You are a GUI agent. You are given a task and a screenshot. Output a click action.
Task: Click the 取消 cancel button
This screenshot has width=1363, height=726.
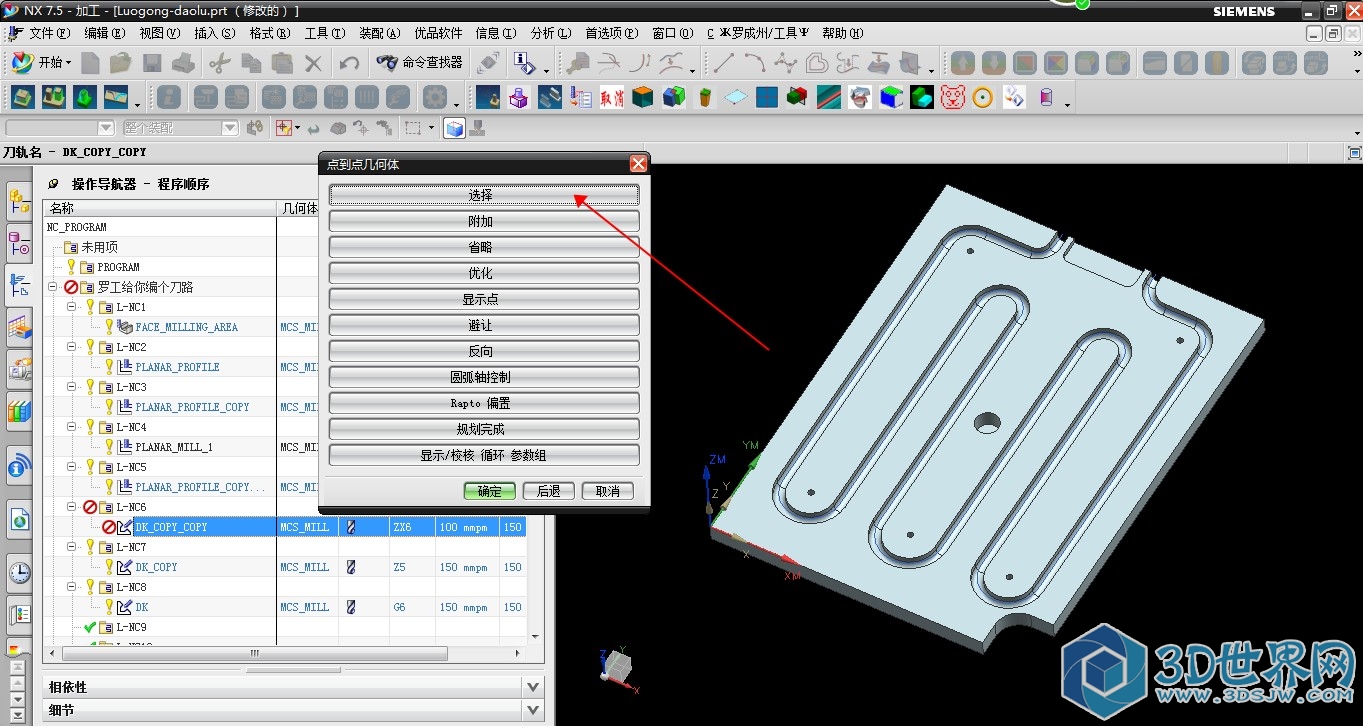(608, 491)
